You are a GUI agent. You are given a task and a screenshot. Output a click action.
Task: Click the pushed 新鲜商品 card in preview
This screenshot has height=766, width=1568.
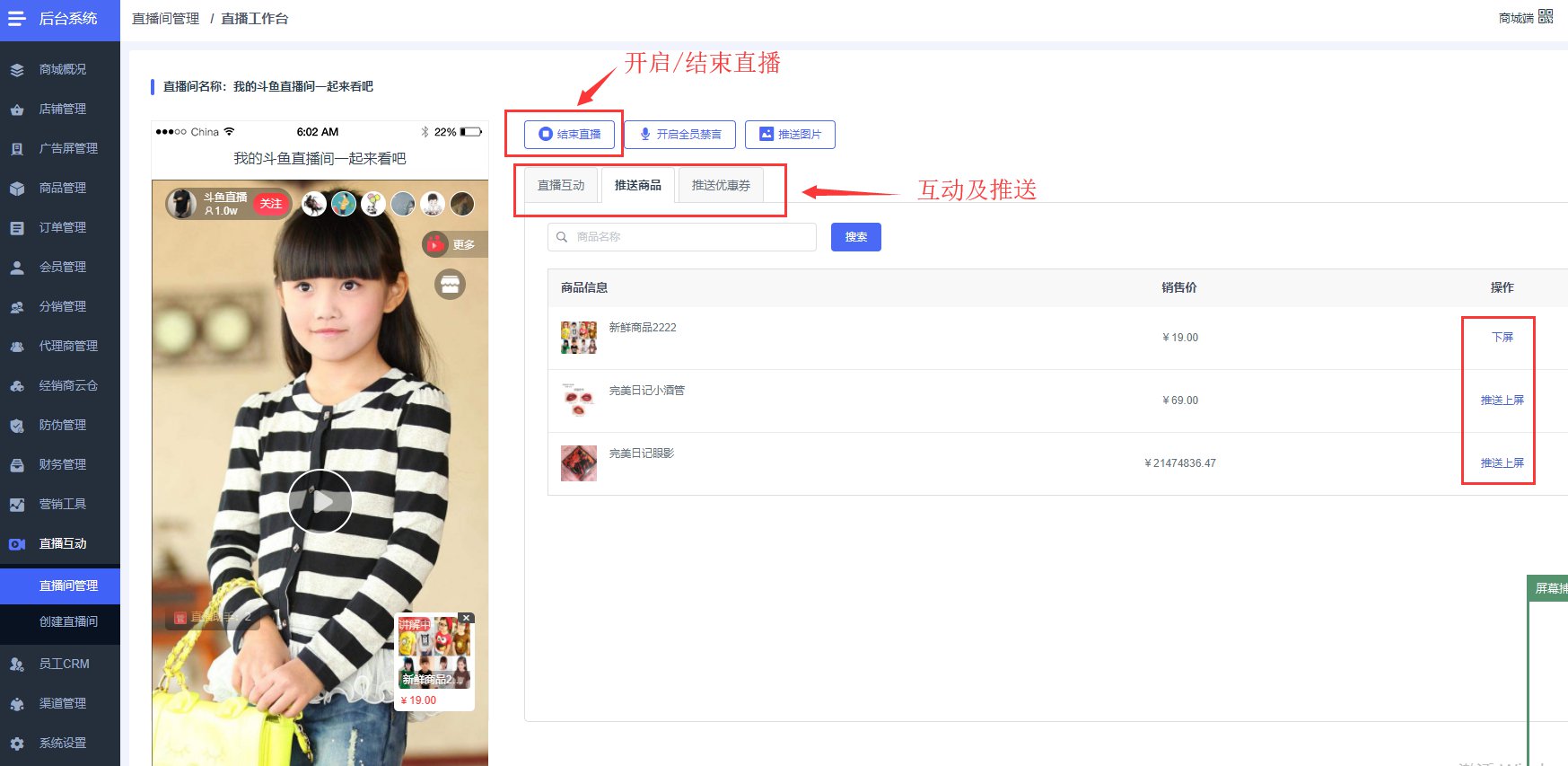coord(434,662)
